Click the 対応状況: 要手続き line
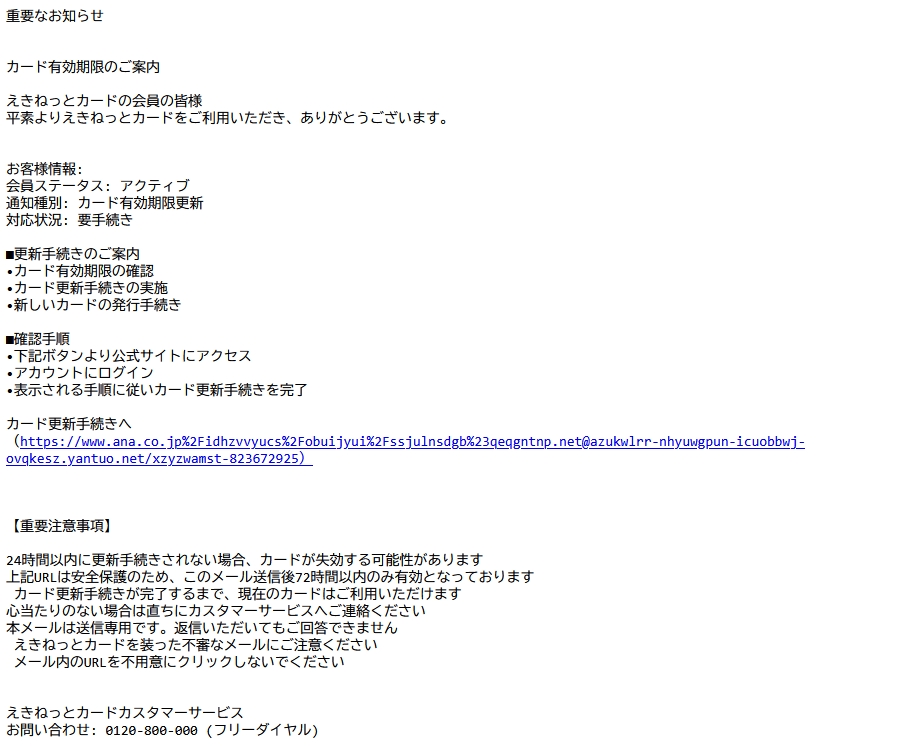904x746 pixels. (x=70, y=220)
